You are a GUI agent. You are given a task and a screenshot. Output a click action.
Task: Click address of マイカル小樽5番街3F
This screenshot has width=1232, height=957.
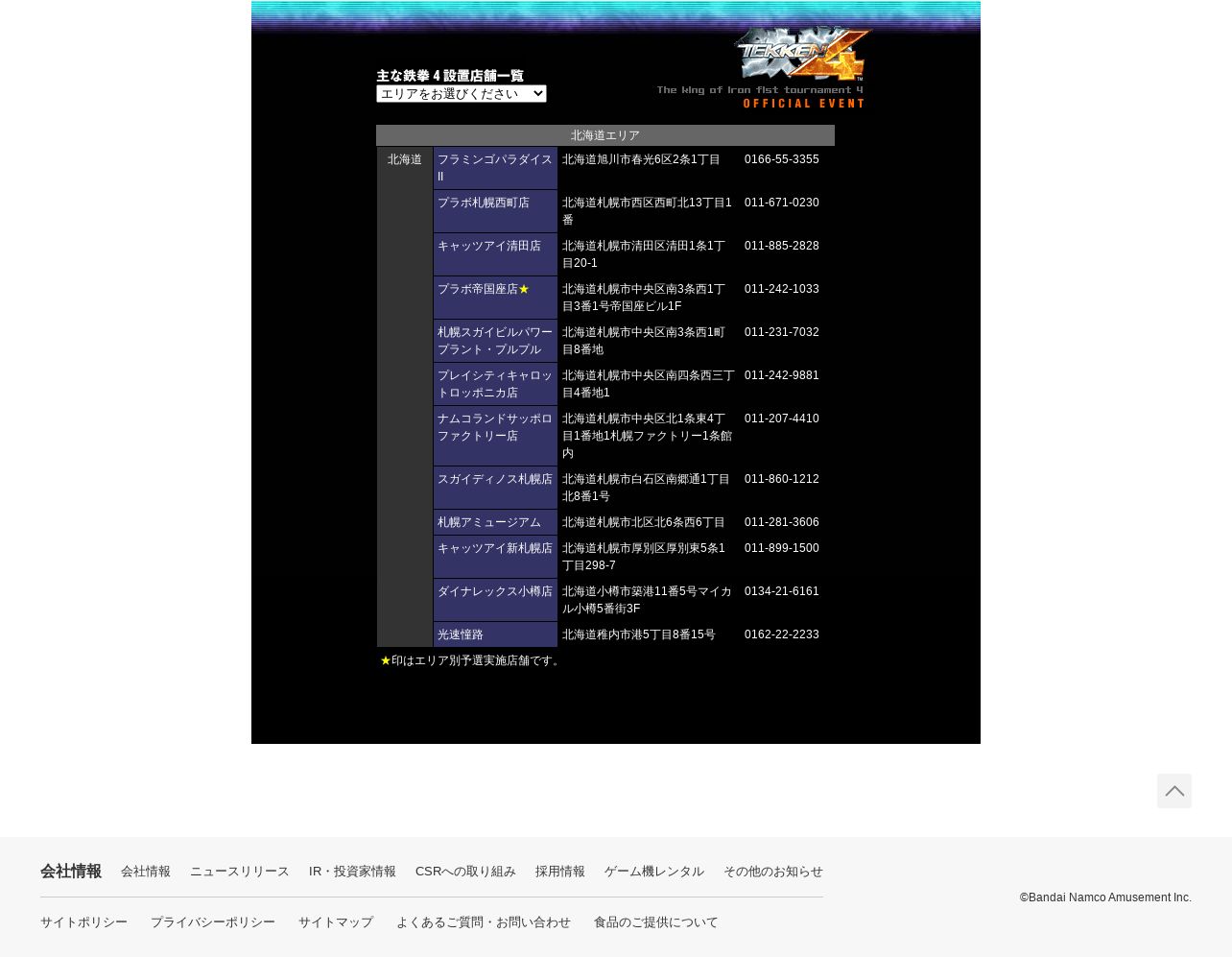pyautogui.click(x=648, y=600)
